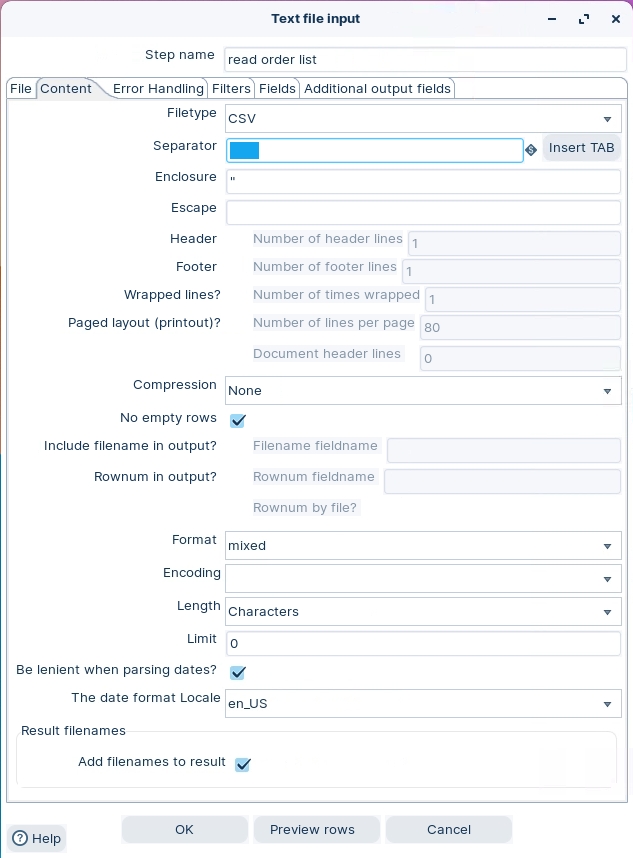Click the Help question mark icon
633x858 pixels.
pos(19,839)
